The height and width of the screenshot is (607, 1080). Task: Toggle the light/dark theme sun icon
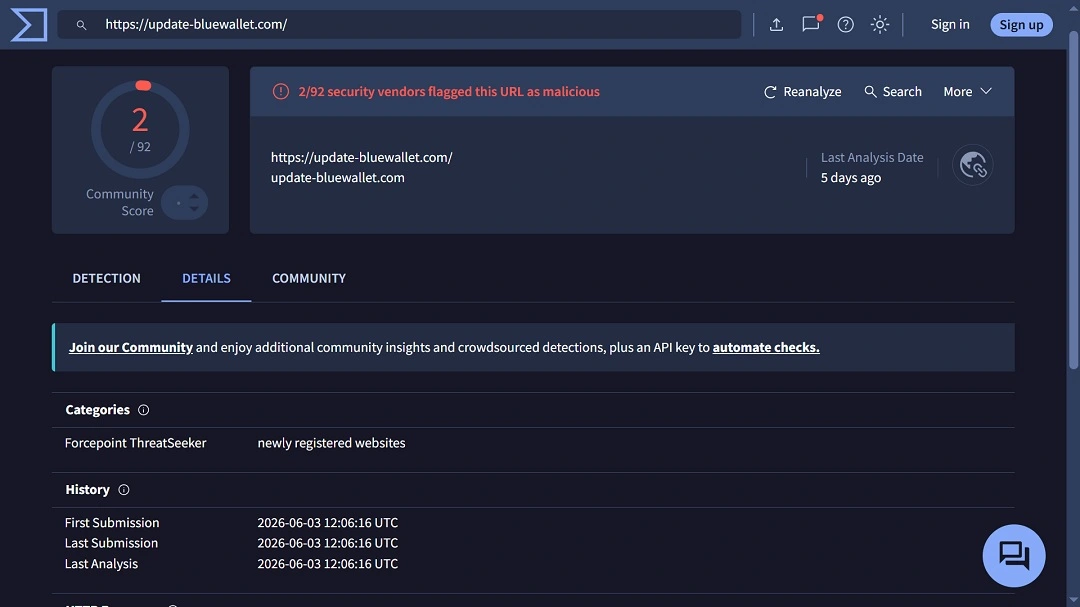pyautogui.click(x=880, y=25)
